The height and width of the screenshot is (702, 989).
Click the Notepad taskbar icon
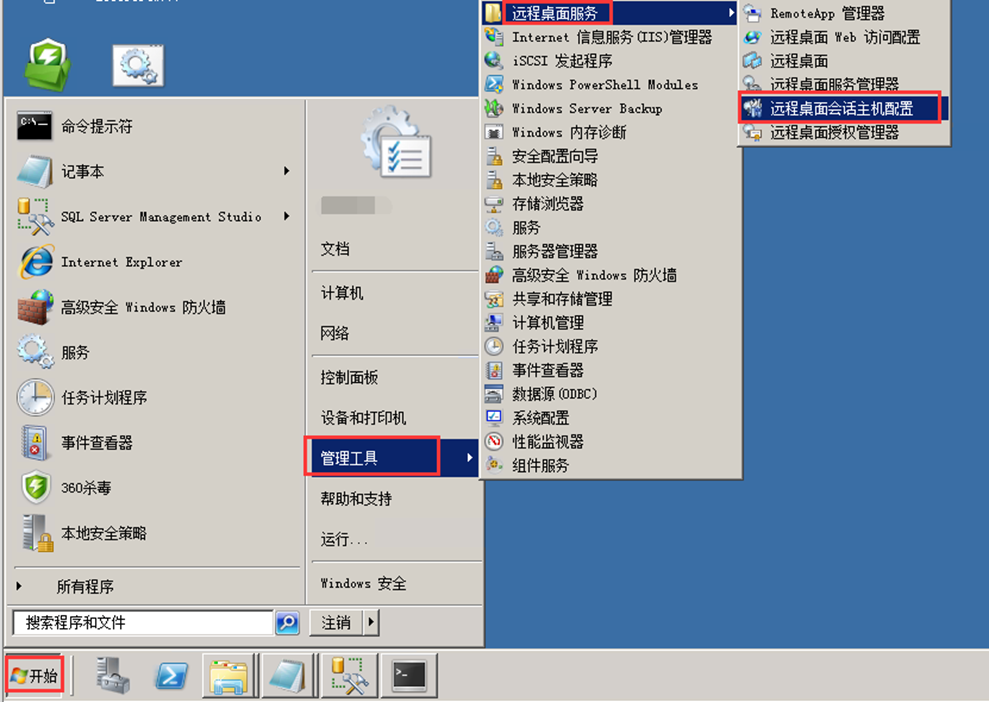pyautogui.click(x=287, y=676)
